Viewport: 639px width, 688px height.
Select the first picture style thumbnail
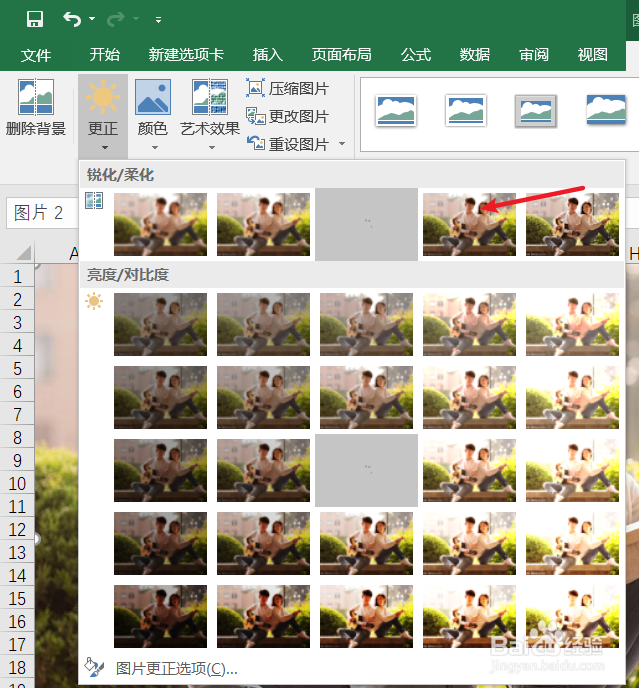(396, 111)
